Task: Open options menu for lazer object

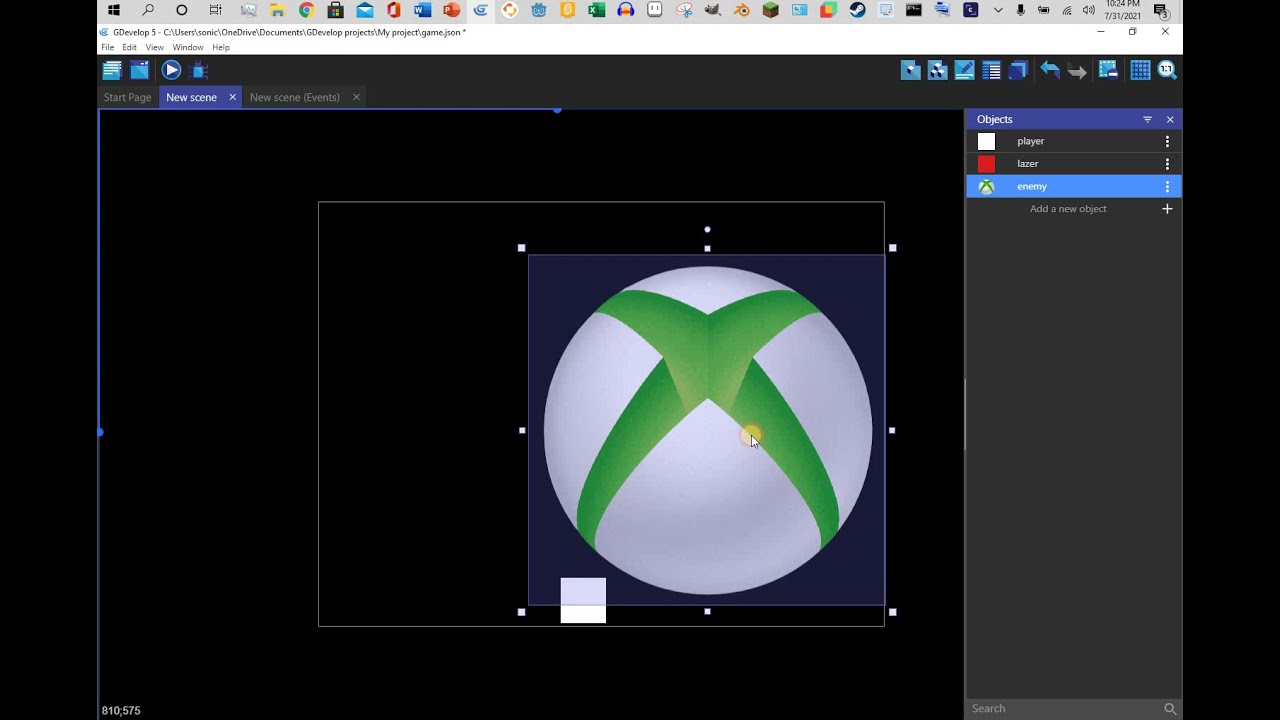Action: pos(1167,164)
